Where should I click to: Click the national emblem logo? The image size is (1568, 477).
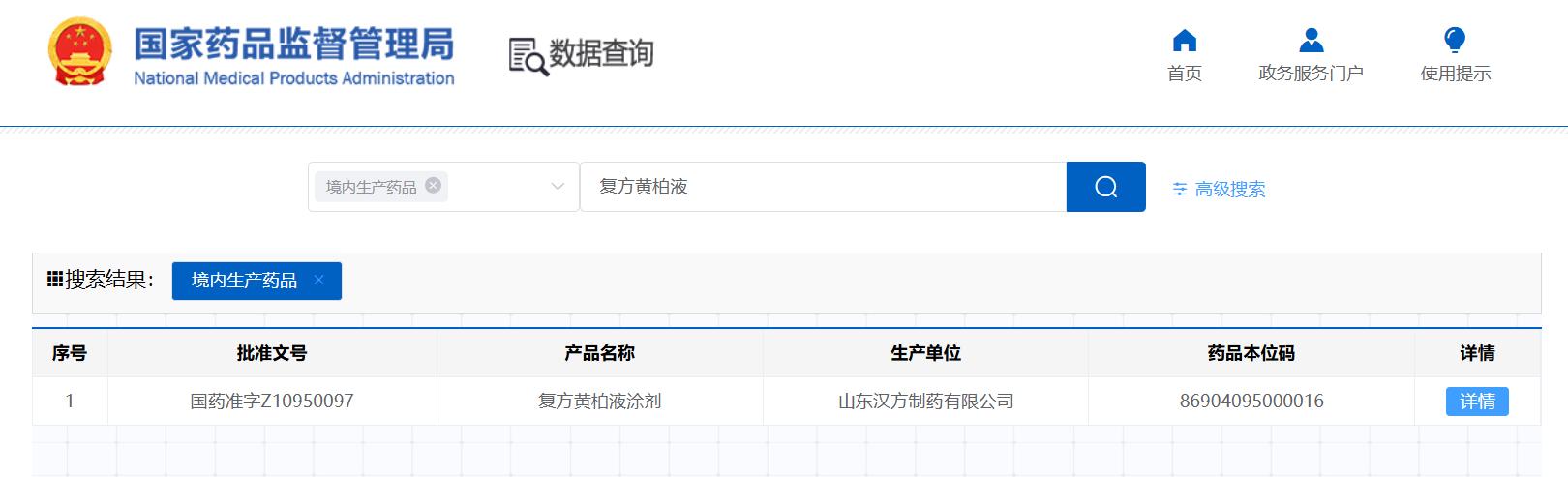(80, 54)
